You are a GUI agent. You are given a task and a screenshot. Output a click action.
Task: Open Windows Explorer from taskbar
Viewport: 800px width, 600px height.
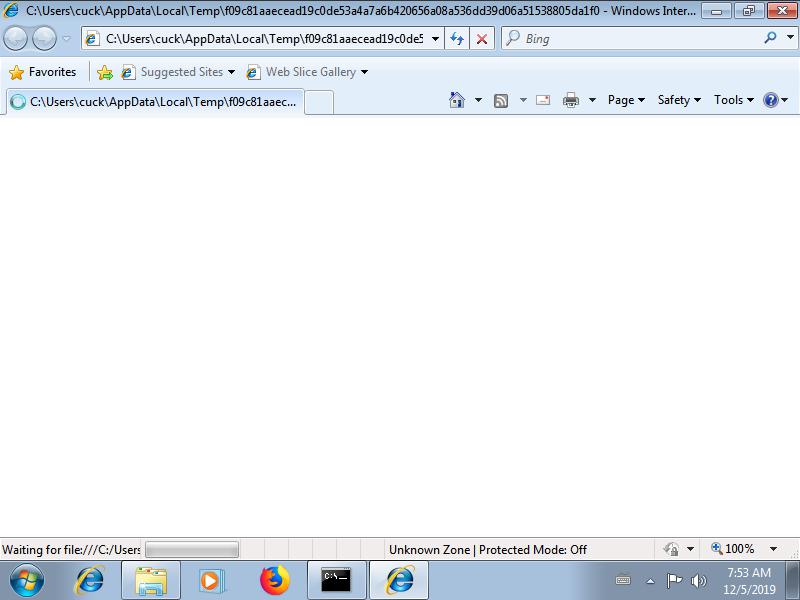151,581
